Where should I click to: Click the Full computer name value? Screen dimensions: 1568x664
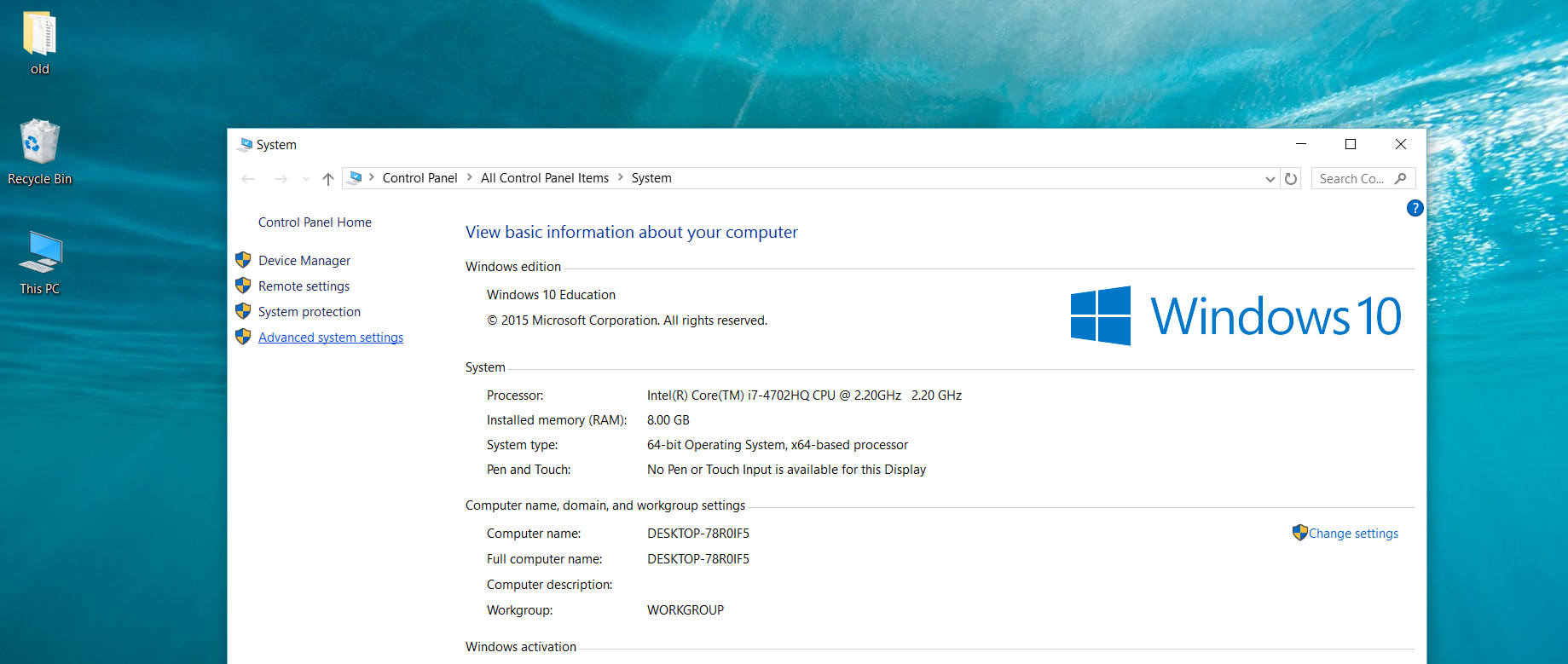698,559
